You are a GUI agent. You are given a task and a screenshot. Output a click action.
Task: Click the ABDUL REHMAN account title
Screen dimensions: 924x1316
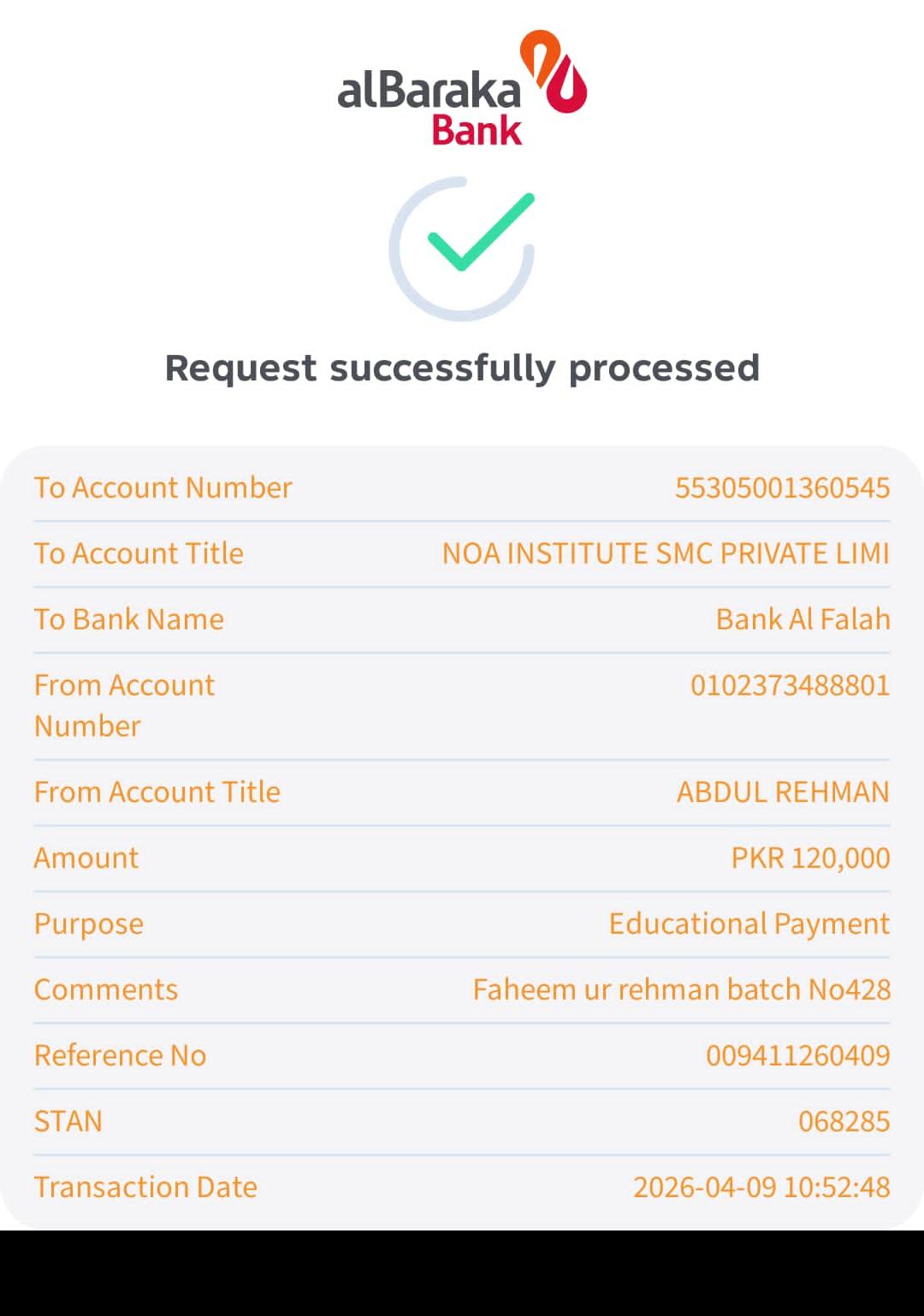click(783, 792)
